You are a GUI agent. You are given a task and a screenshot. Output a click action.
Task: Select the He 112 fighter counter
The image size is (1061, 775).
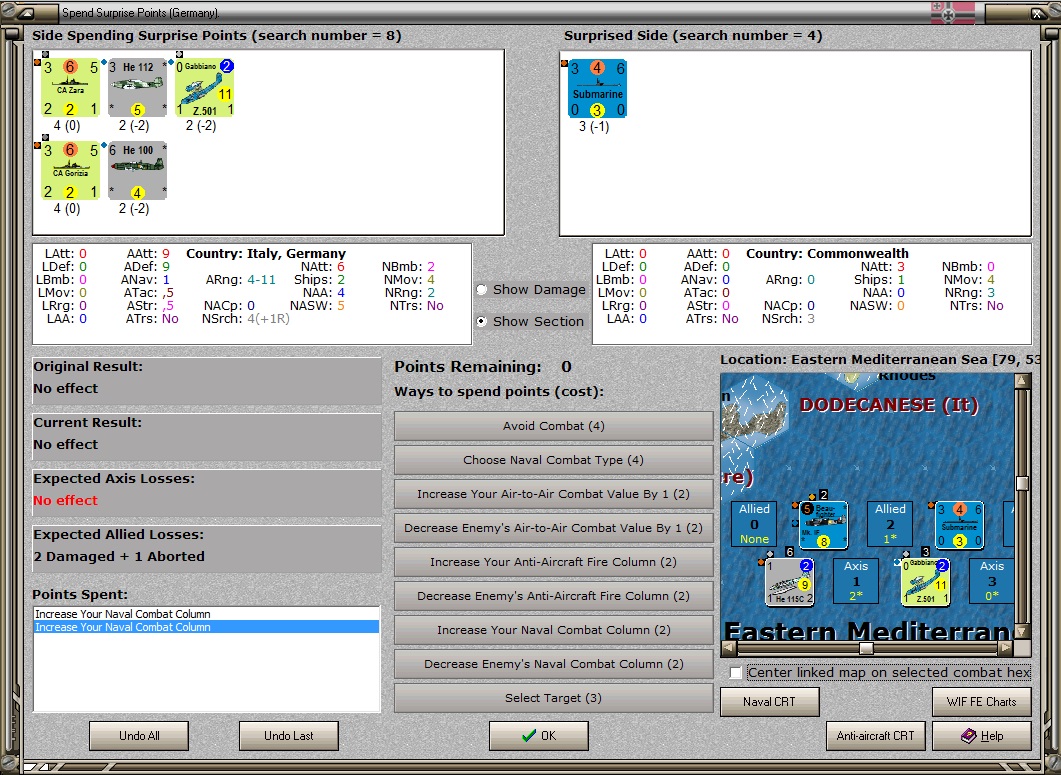tap(137, 88)
